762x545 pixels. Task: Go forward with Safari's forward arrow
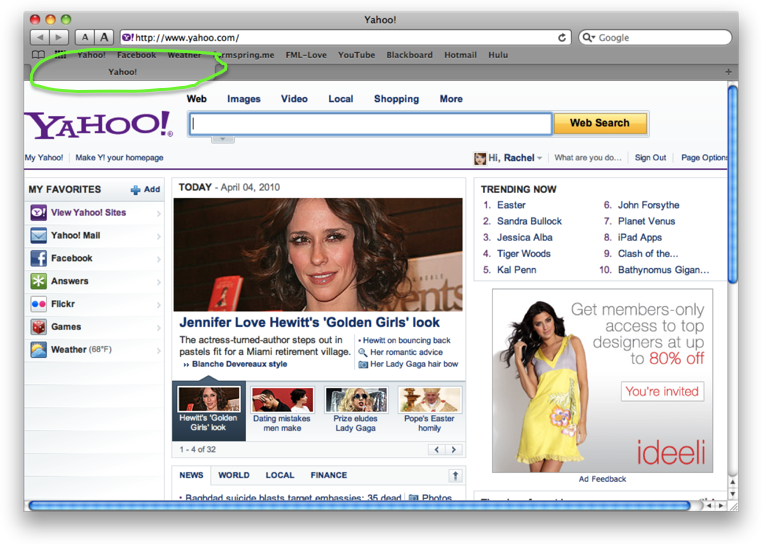[x=59, y=37]
